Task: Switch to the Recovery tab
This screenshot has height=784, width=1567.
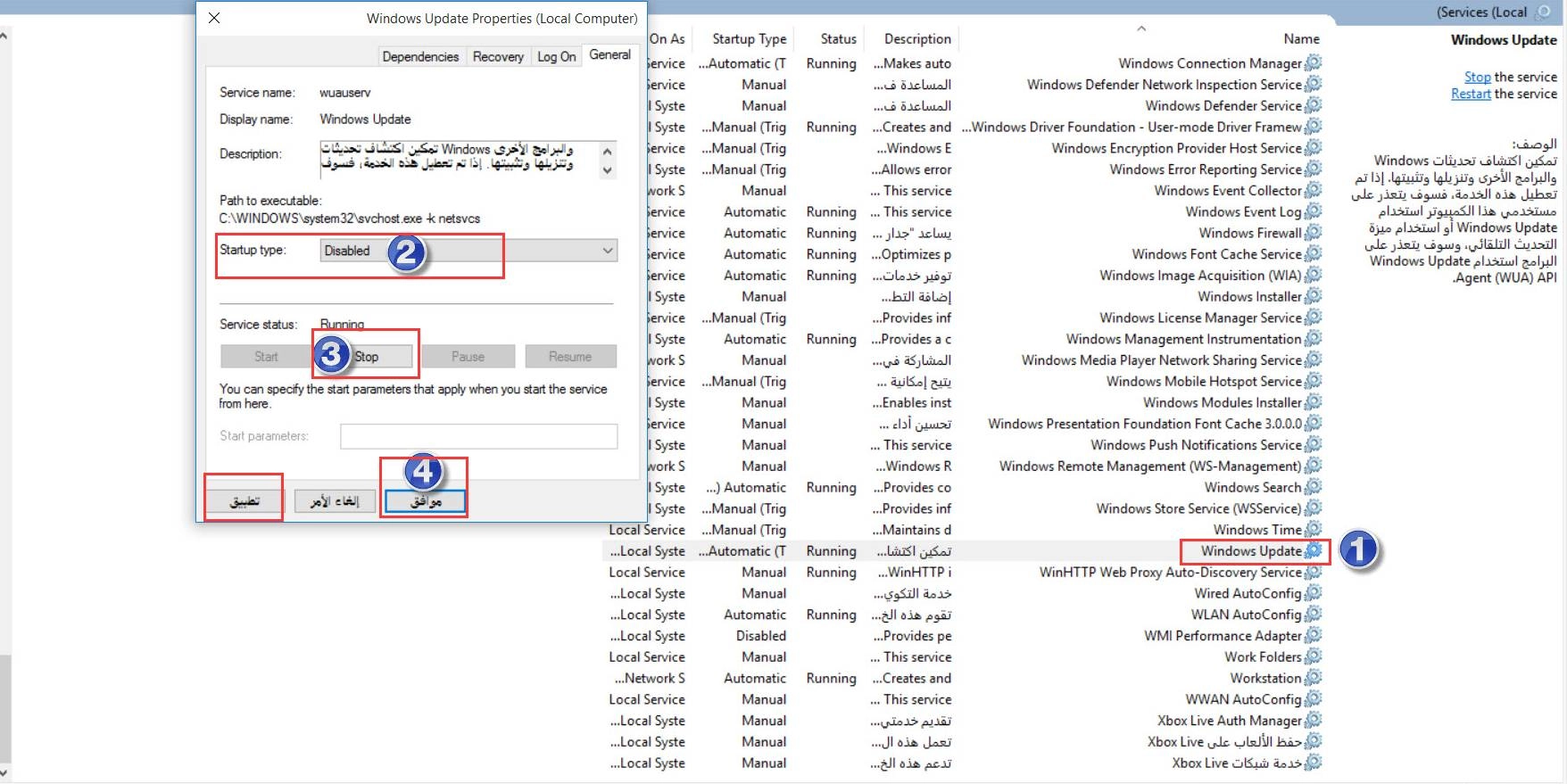Action: [498, 56]
